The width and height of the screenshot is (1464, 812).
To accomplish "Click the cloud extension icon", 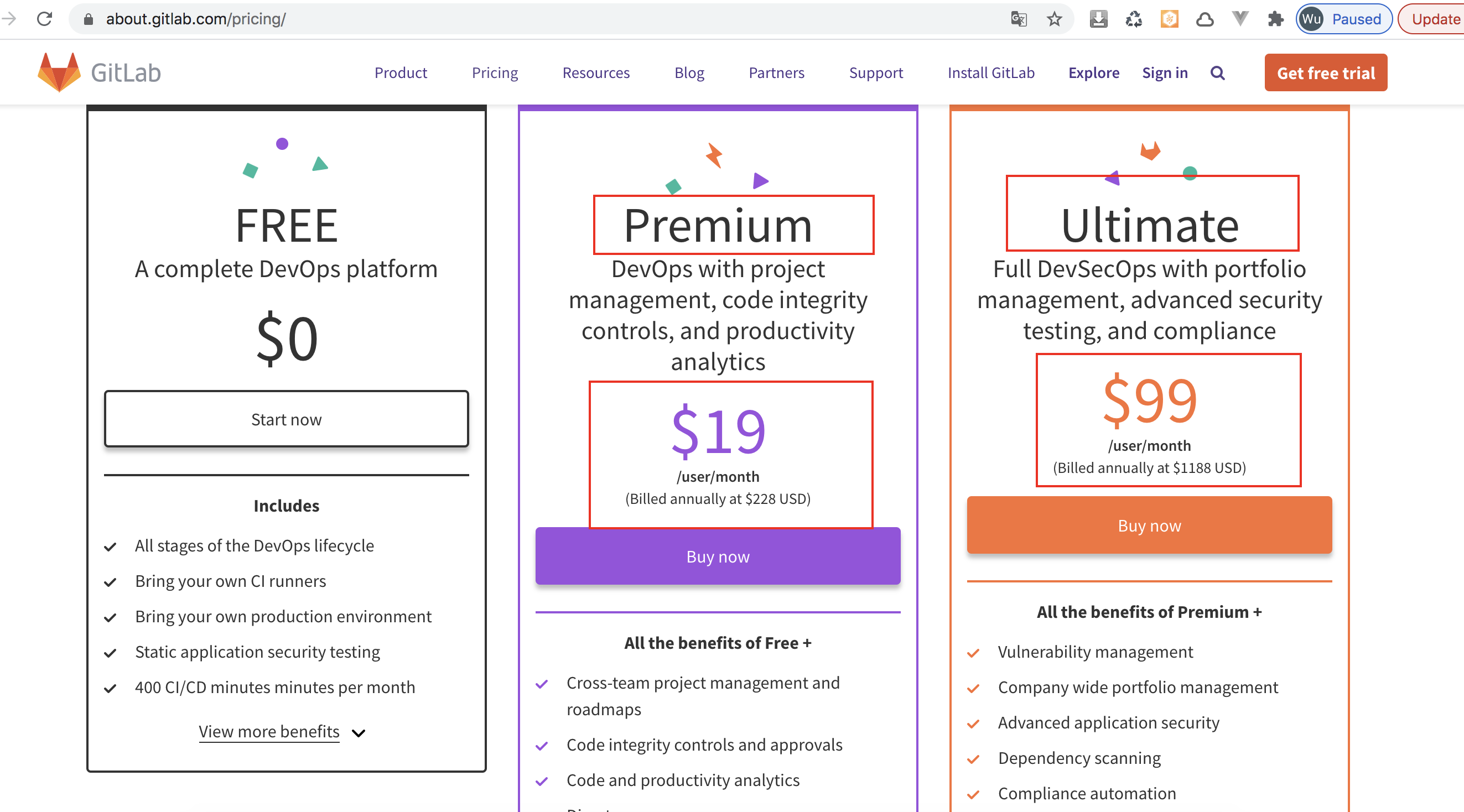I will pos(1205,19).
